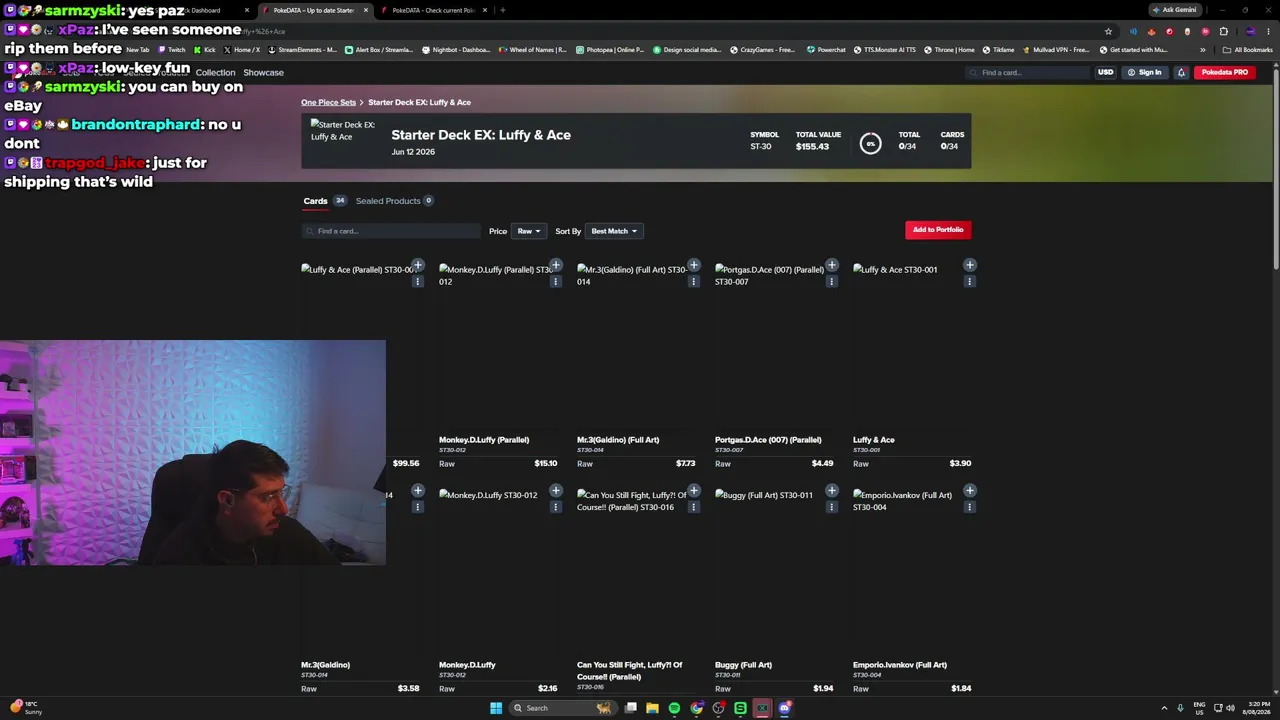The height and width of the screenshot is (720, 1280).
Task: Add Monkey.D.Luffy (Parallel) card with plus icon
Action: (556, 265)
